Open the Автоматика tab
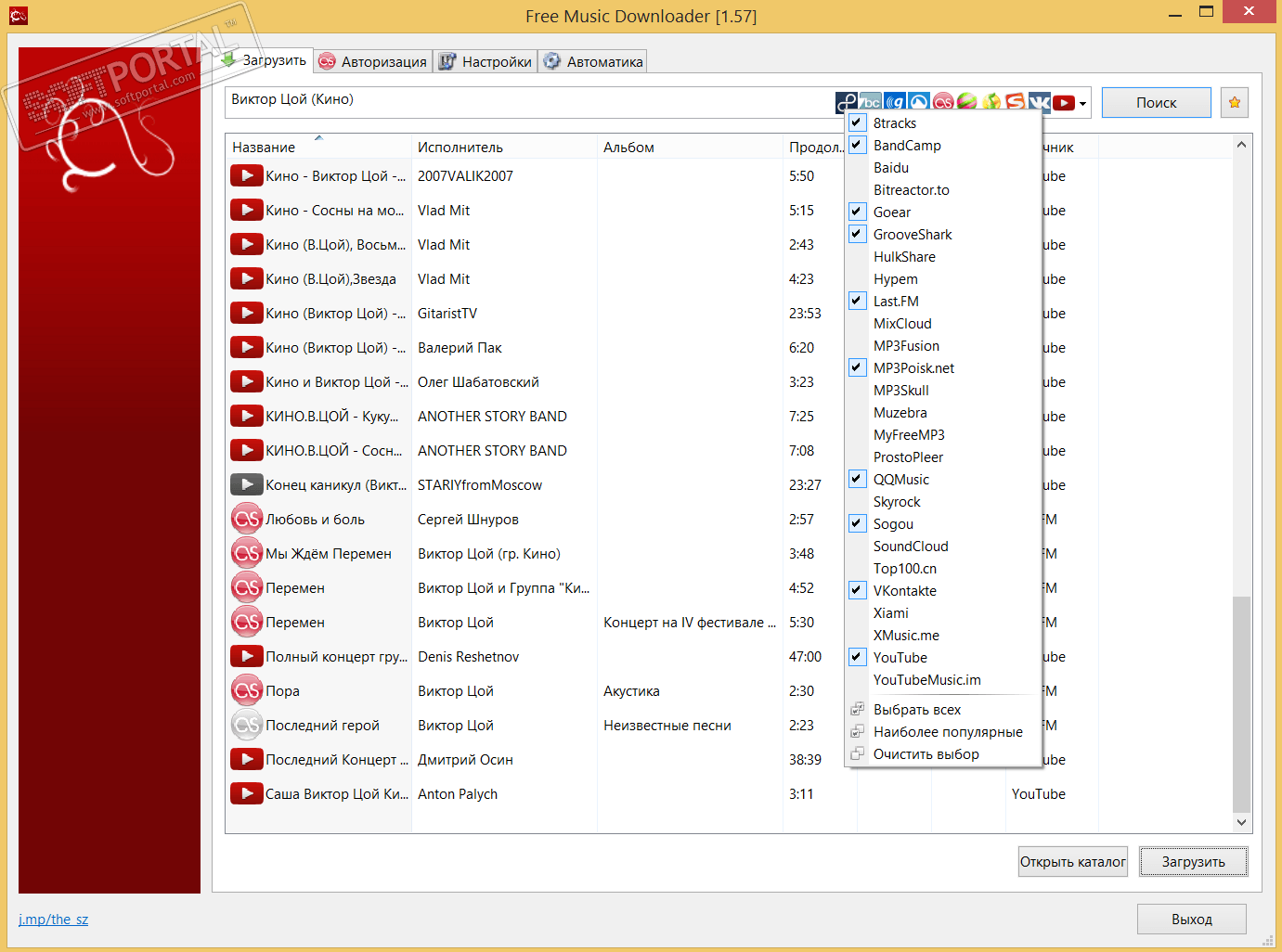Image resolution: width=1282 pixels, height=952 pixels. 593,61
